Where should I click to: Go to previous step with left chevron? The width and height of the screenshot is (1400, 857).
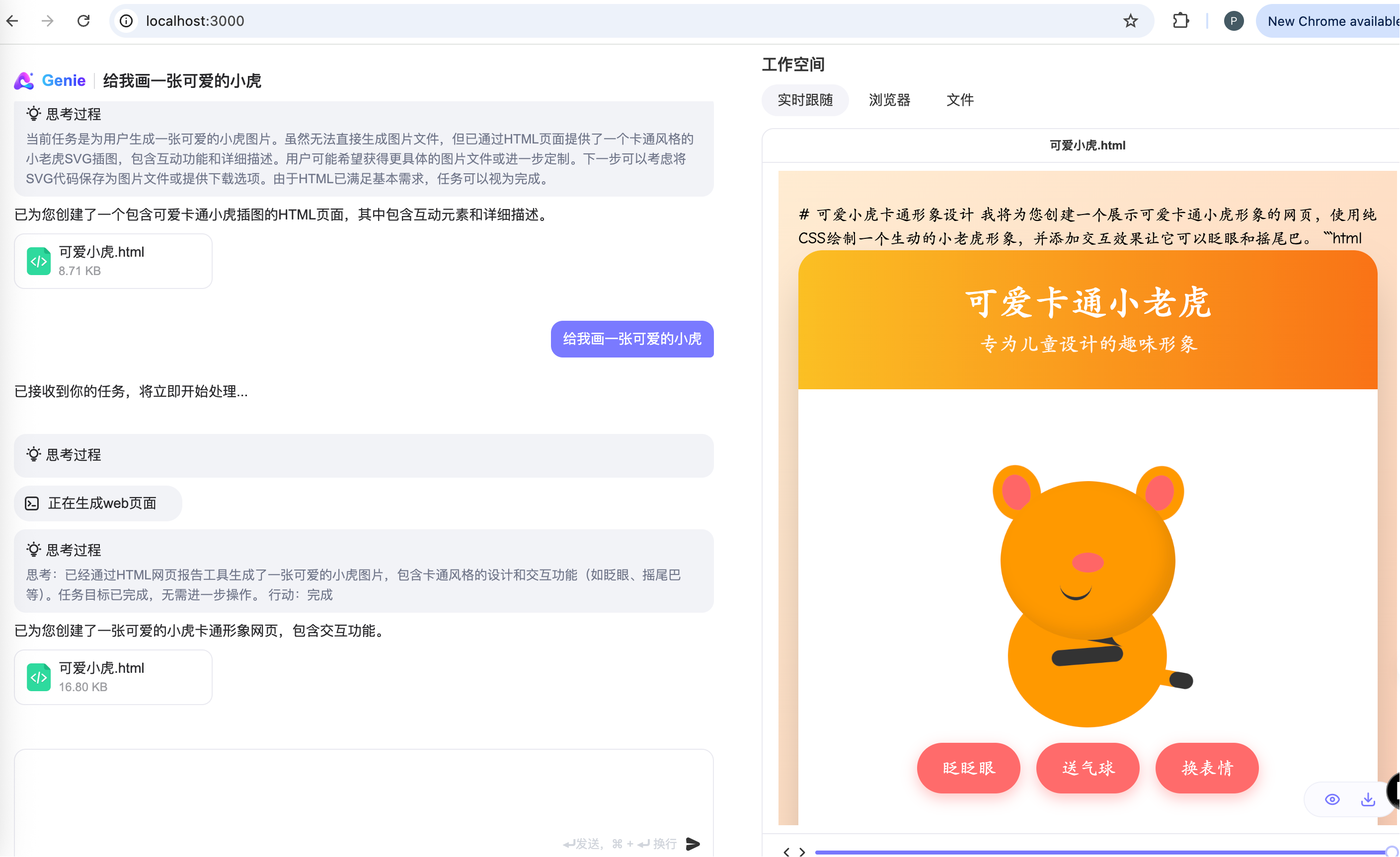pos(786,852)
